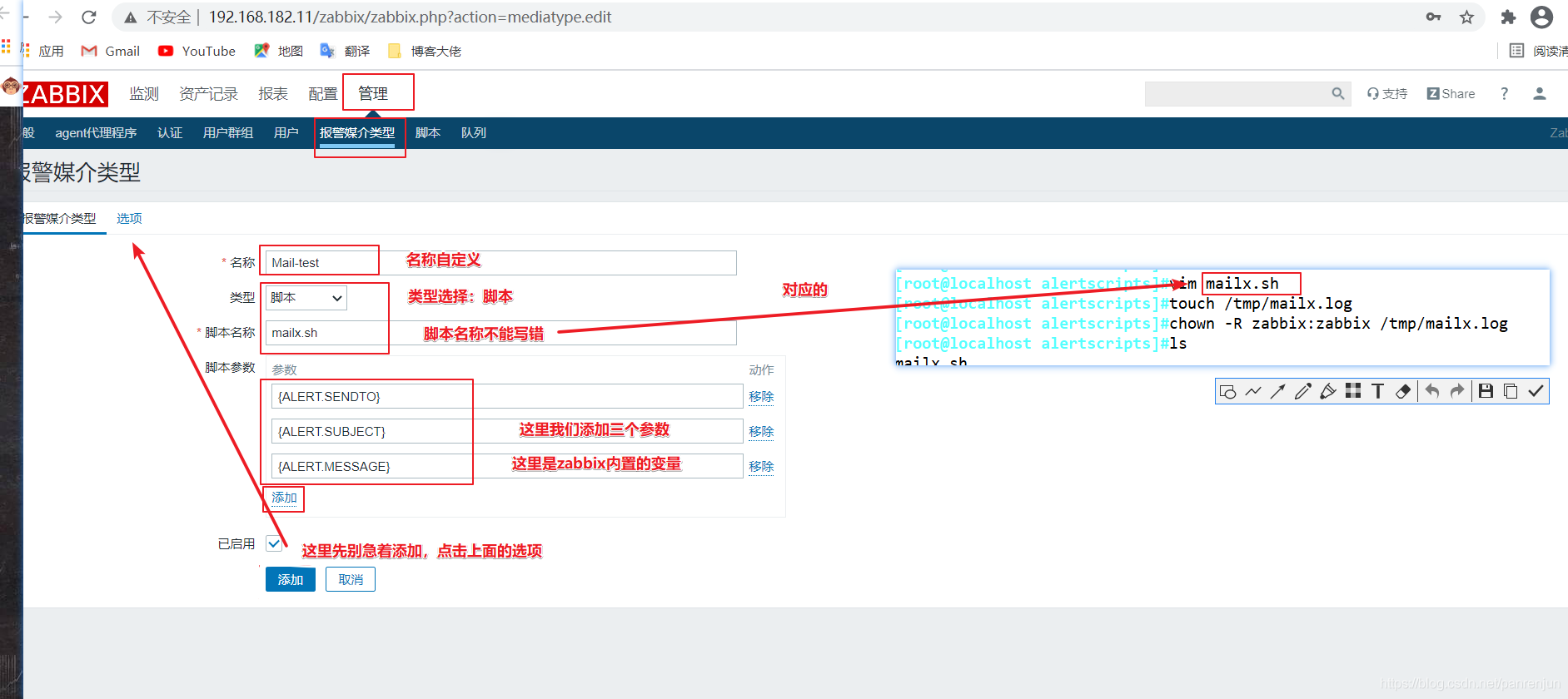The height and width of the screenshot is (699, 1568).
Task: Open the 类型 dropdown showing 脚本
Action: pos(306,298)
